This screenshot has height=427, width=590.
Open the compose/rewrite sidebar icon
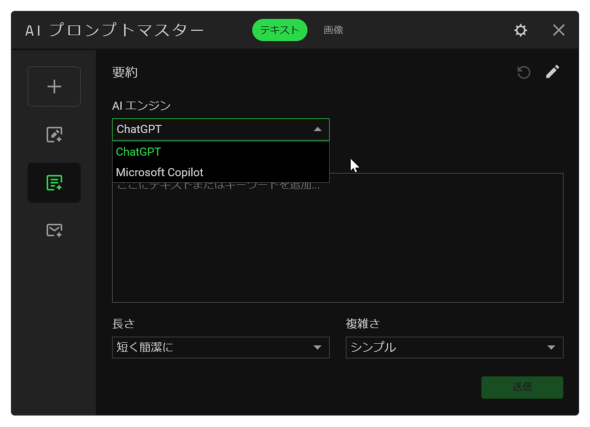click(x=54, y=135)
